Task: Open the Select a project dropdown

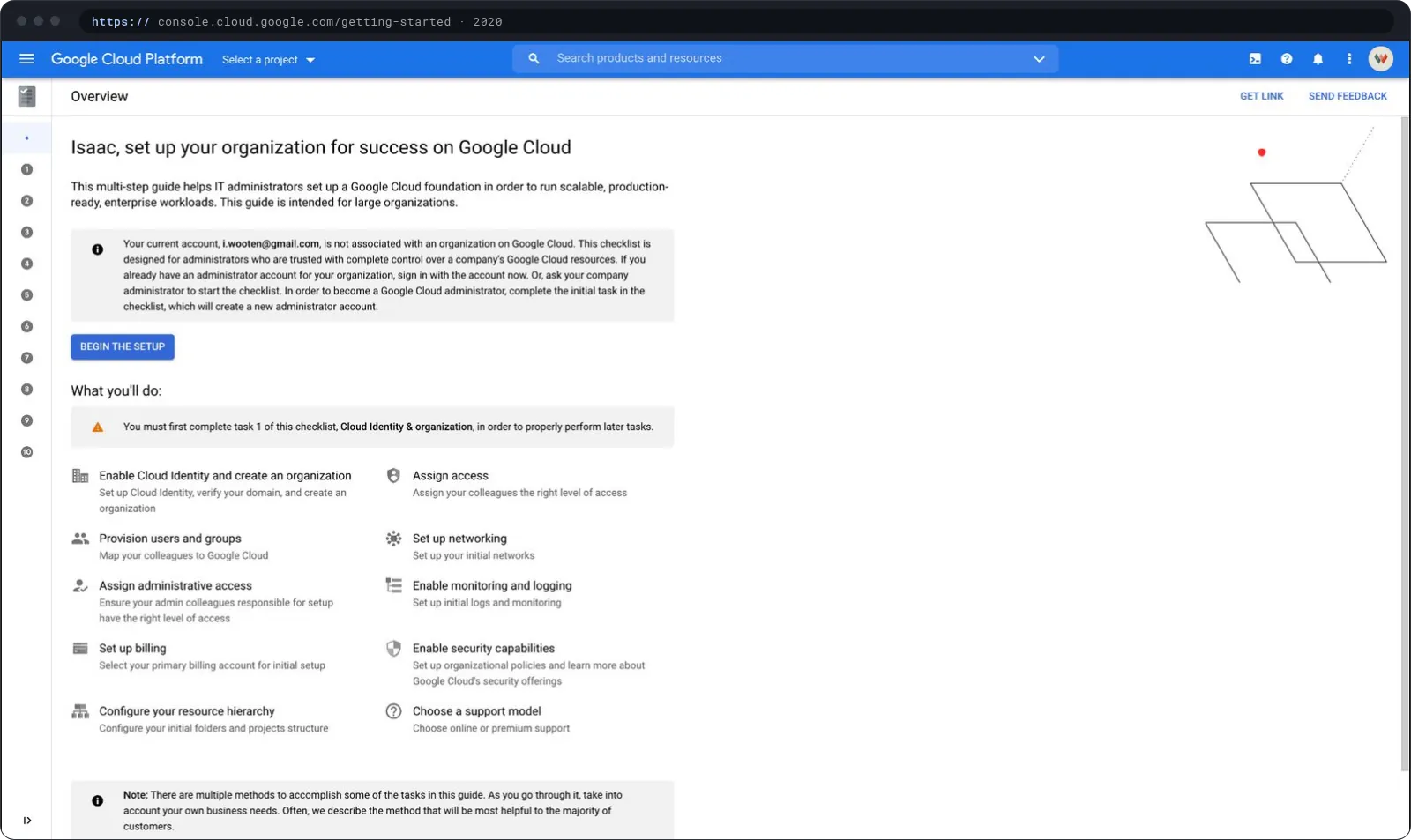Action: tap(268, 60)
